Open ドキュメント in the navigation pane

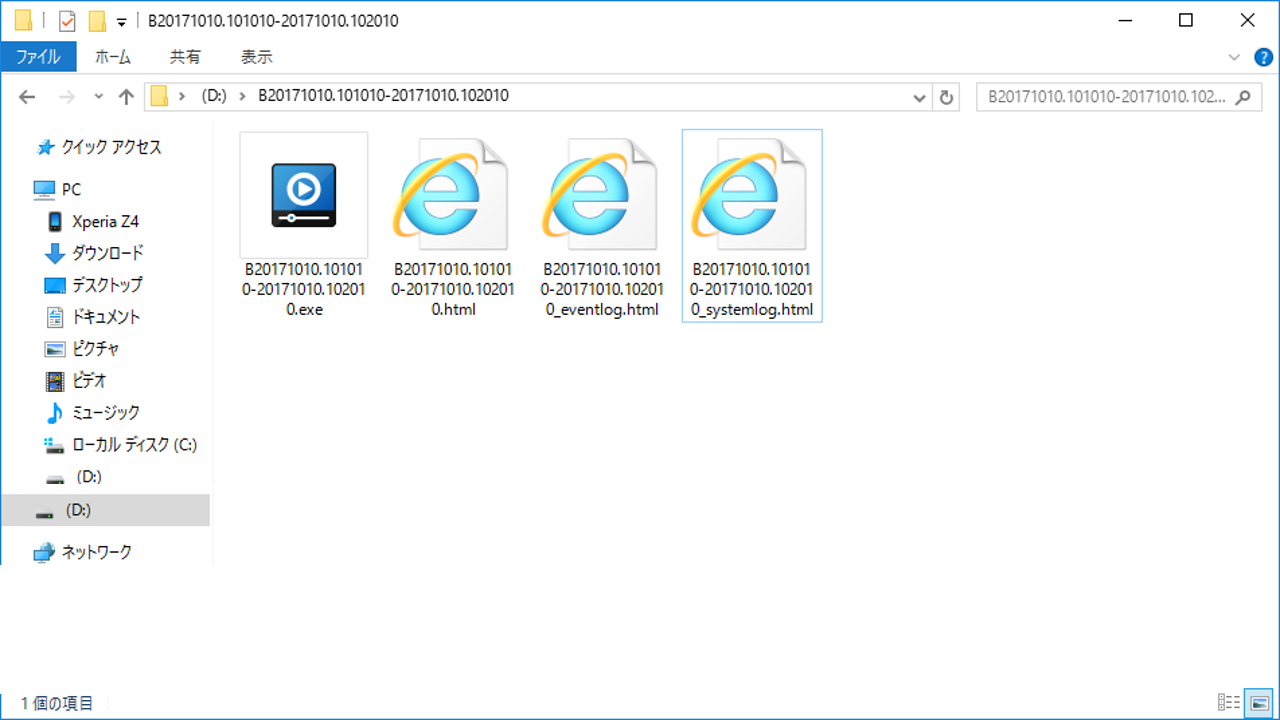[106, 317]
